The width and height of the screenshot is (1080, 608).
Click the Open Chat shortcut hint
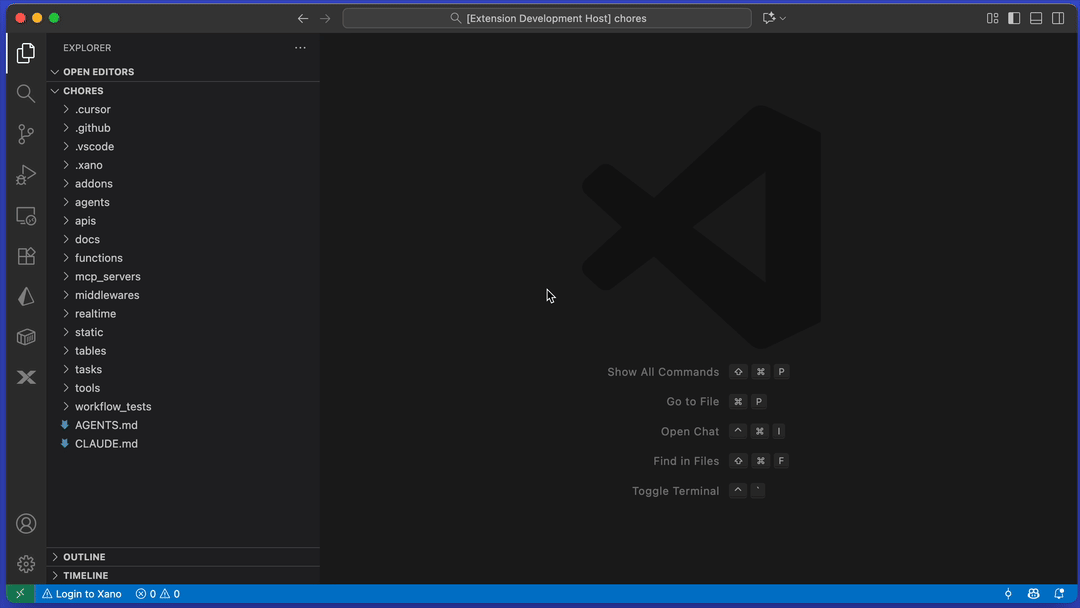pyautogui.click(x=723, y=432)
